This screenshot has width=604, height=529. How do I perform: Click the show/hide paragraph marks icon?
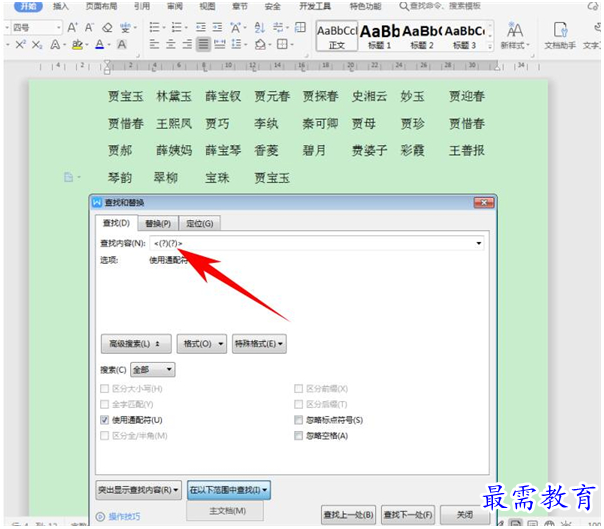pyautogui.click(x=278, y=27)
